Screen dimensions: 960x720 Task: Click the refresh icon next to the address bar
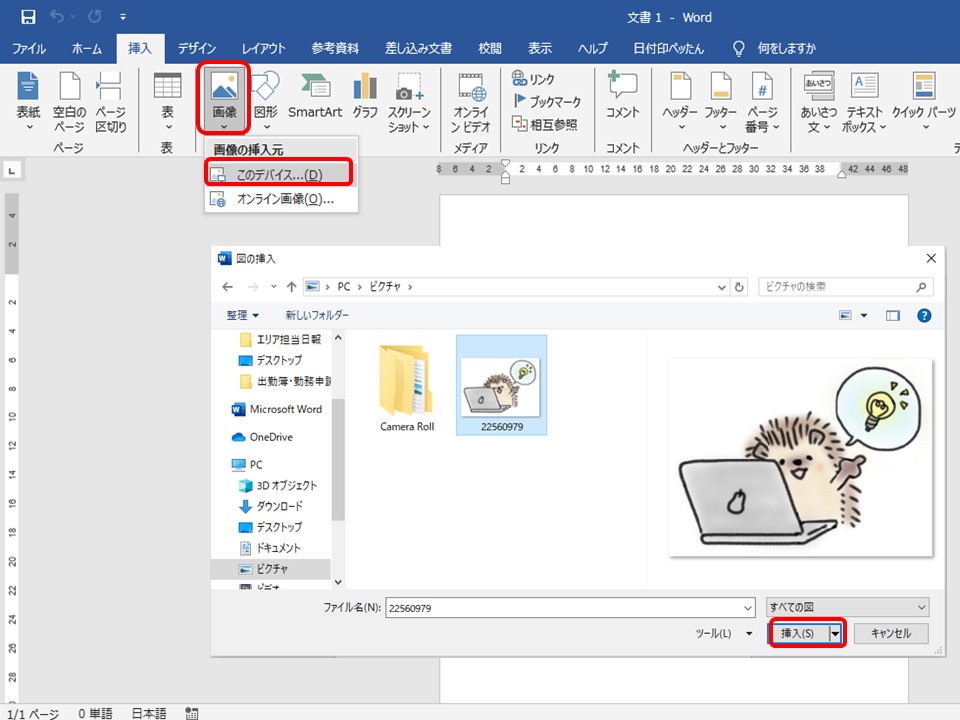pos(739,287)
